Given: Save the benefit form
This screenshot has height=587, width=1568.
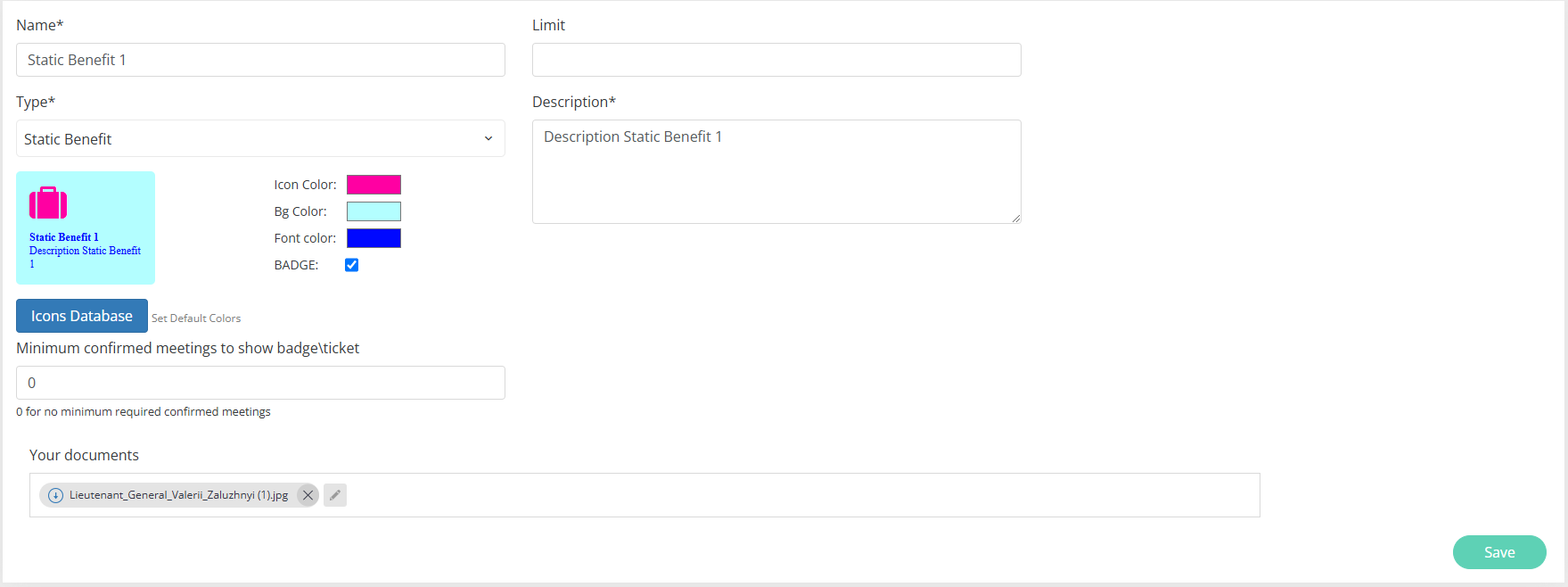Looking at the screenshot, I should (x=1498, y=552).
